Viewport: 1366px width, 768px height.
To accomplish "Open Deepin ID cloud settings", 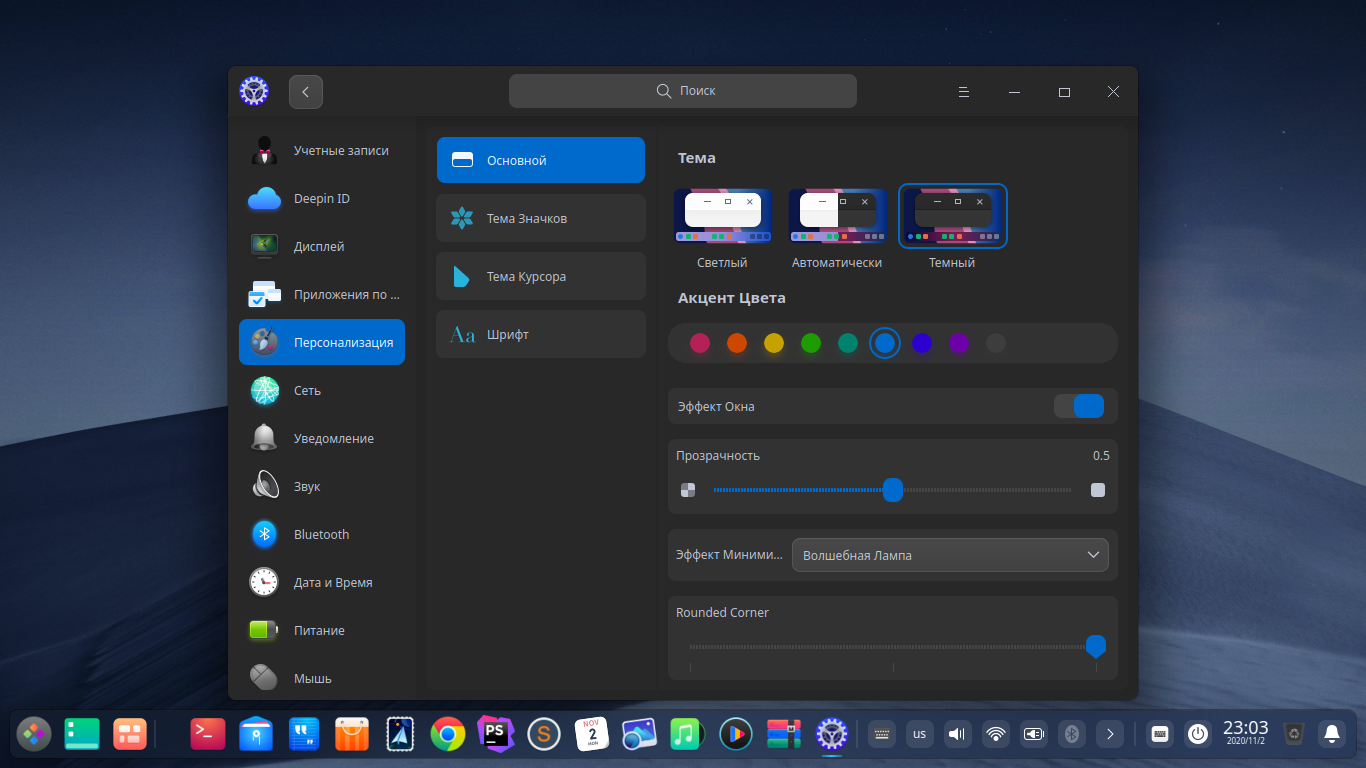I will tap(322, 199).
